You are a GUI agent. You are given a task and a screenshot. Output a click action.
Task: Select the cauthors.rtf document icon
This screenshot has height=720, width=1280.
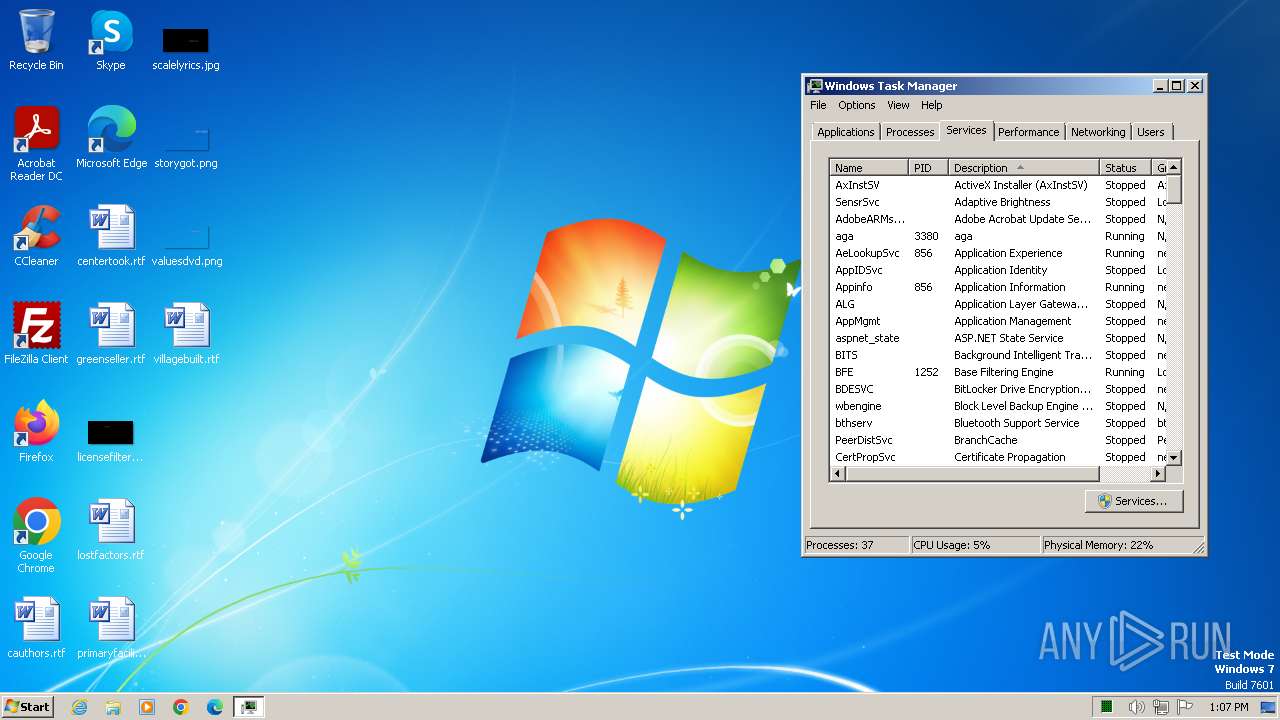point(36,628)
